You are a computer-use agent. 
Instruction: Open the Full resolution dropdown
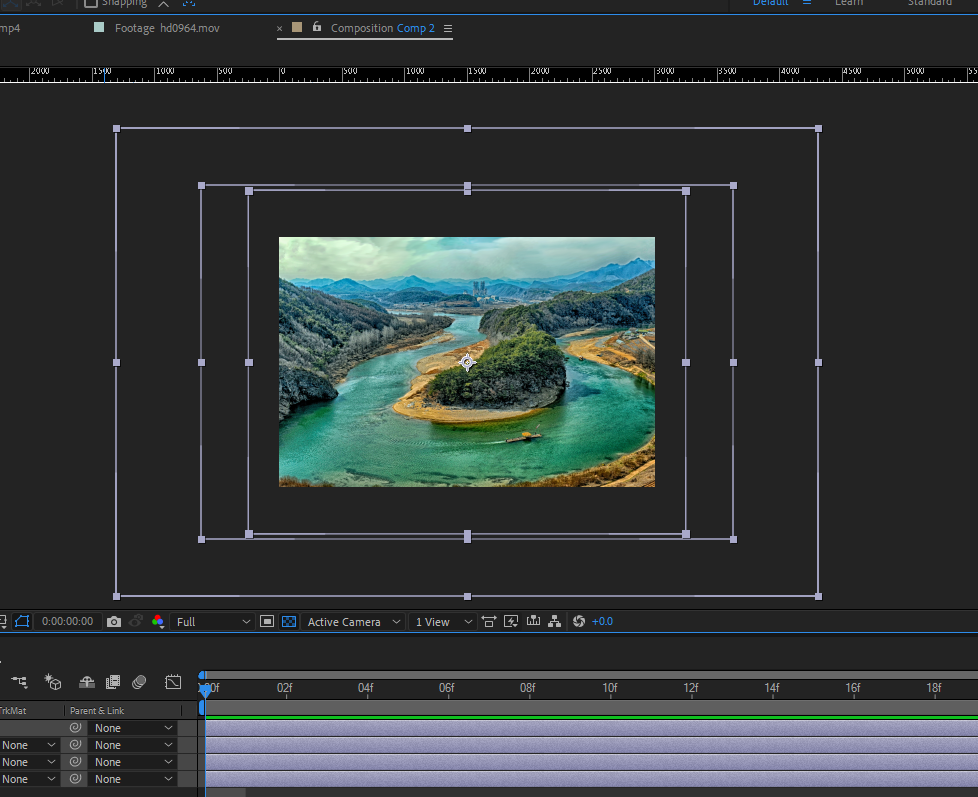[213, 622]
